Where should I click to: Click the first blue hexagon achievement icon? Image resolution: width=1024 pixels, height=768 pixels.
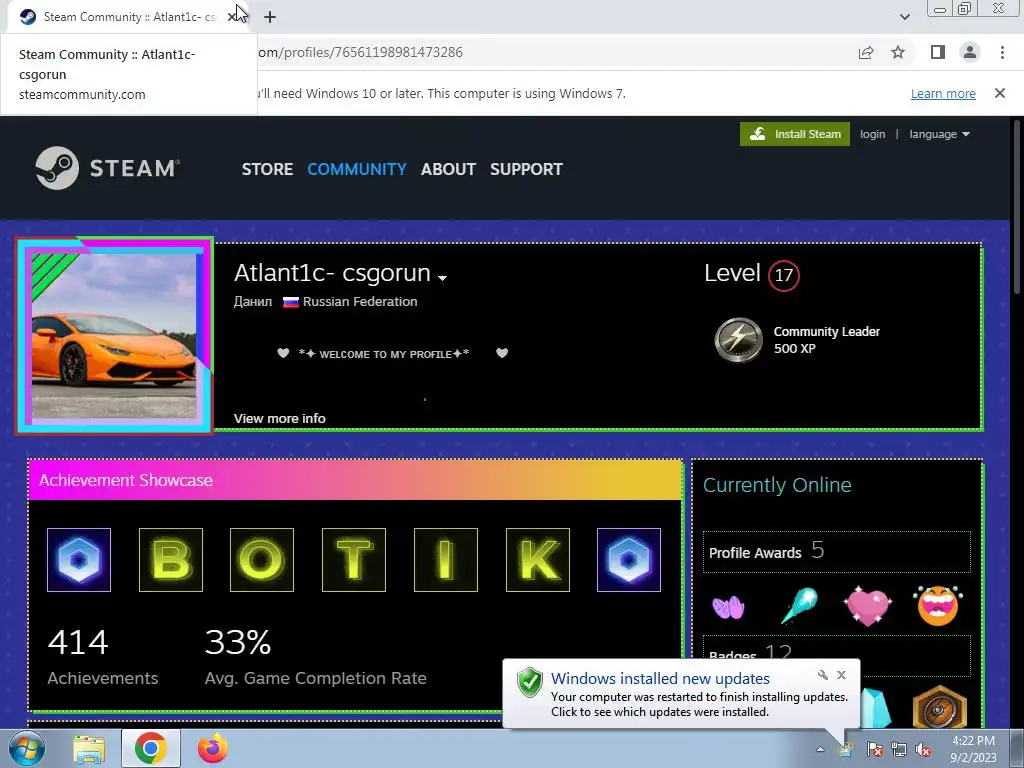tap(79, 560)
